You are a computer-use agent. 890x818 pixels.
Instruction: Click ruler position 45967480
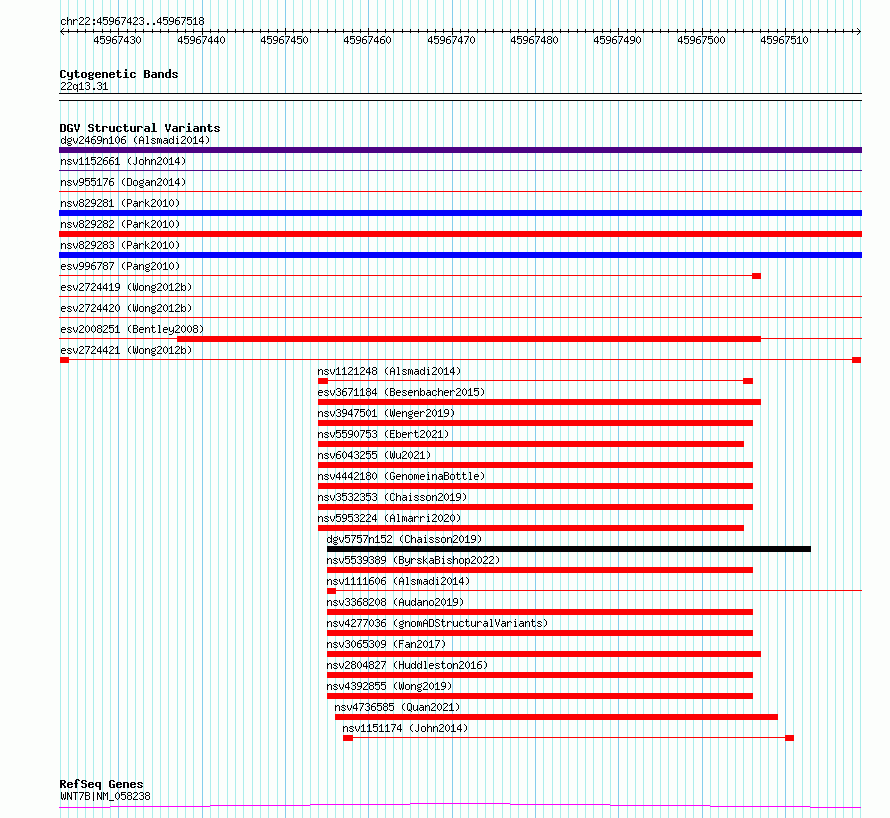[x=534, y=40]
